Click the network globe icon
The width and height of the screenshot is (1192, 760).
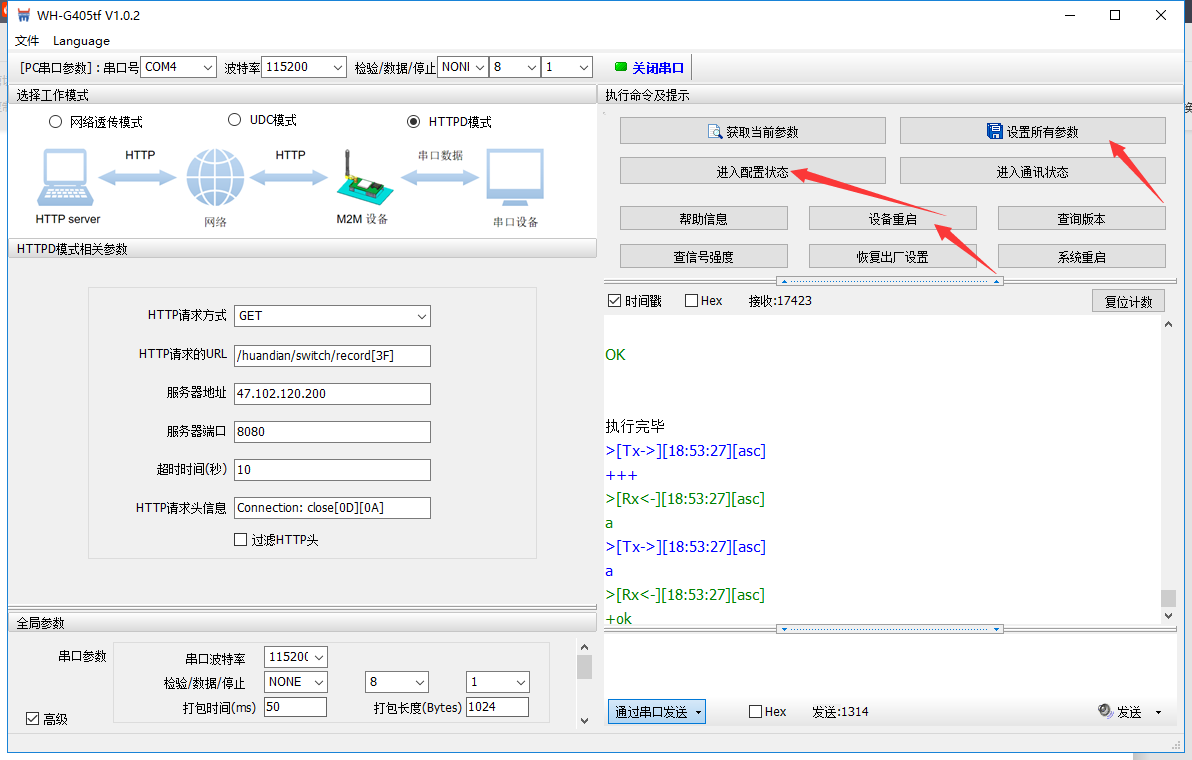point(215,179)
